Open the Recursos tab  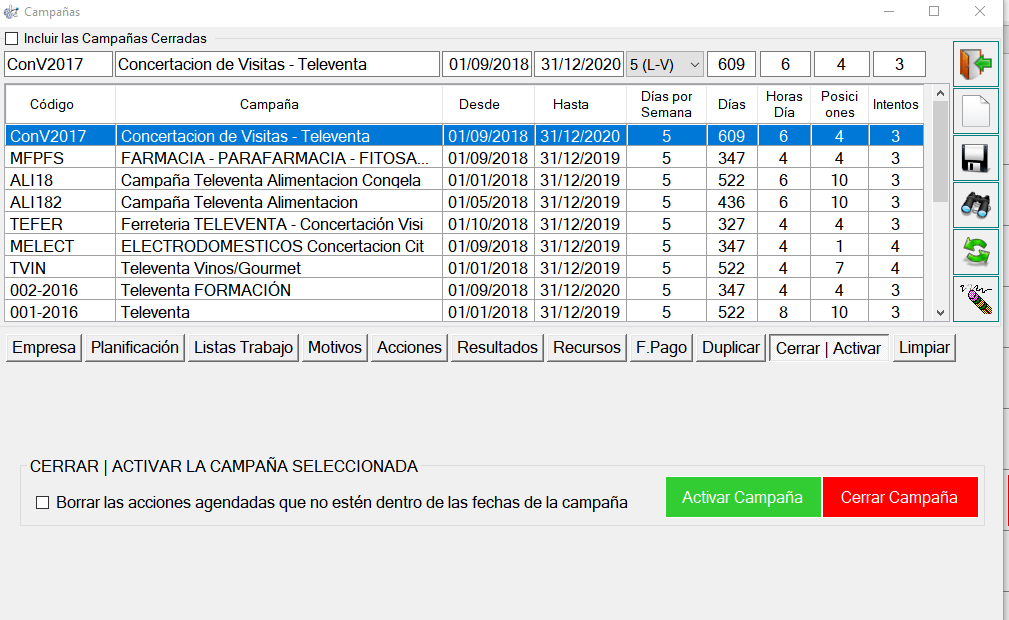point(587,348)
